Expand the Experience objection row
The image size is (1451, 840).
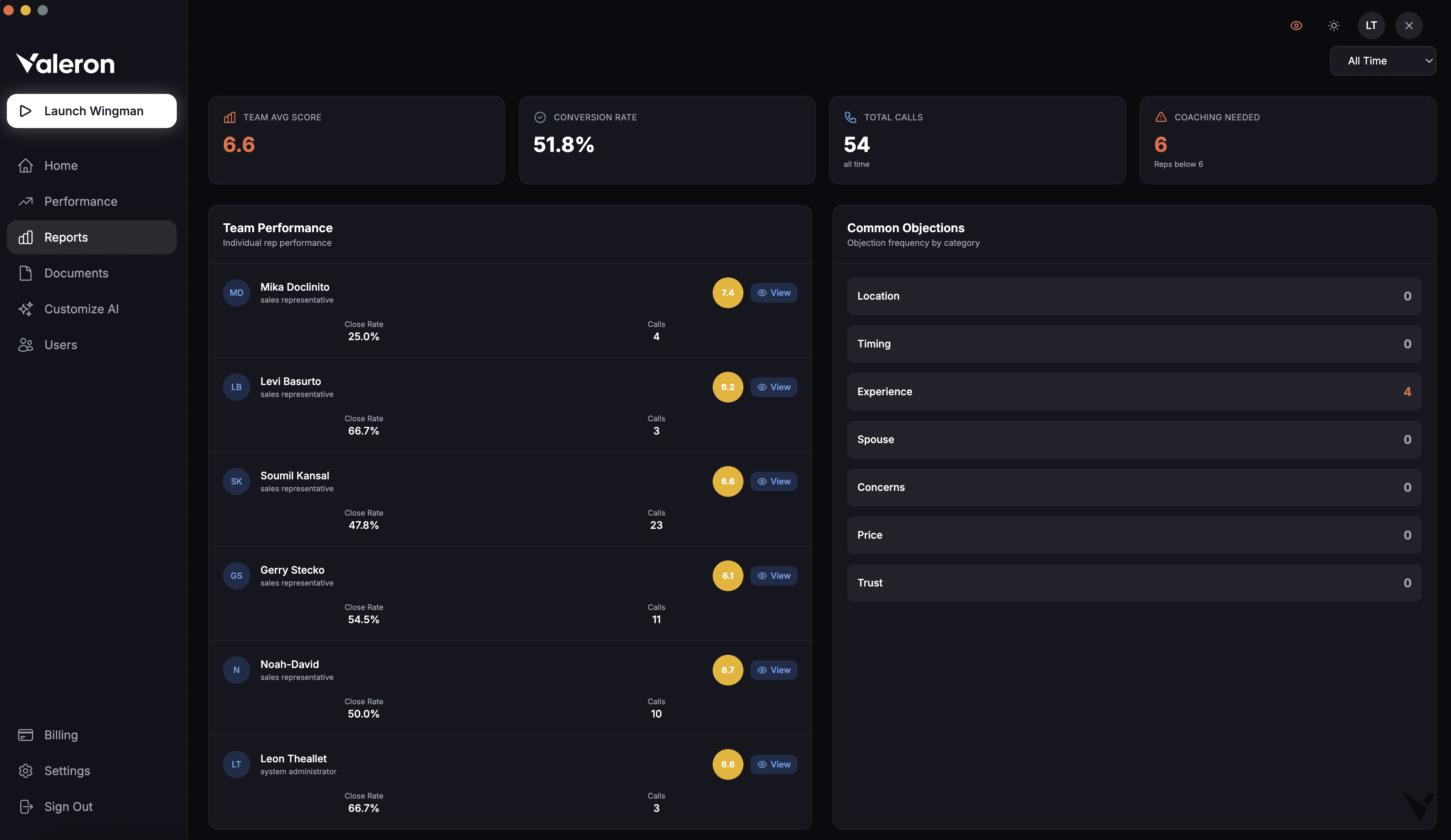[1133, 391]
